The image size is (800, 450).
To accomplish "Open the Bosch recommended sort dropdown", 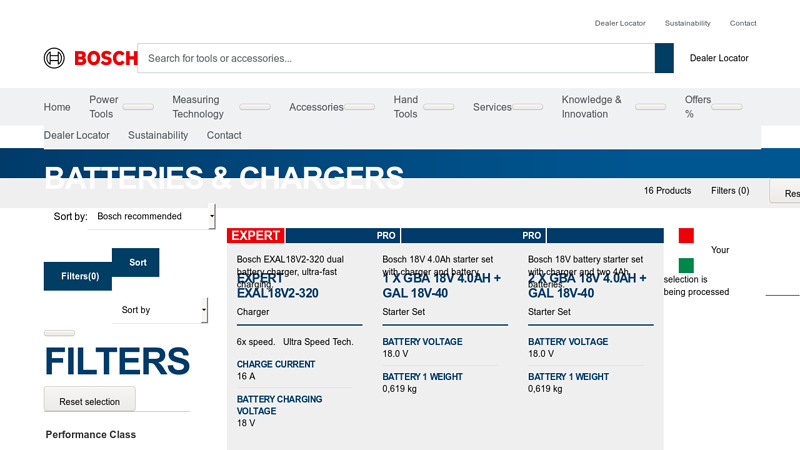I will pyautogui.click(x=151, y=216).
